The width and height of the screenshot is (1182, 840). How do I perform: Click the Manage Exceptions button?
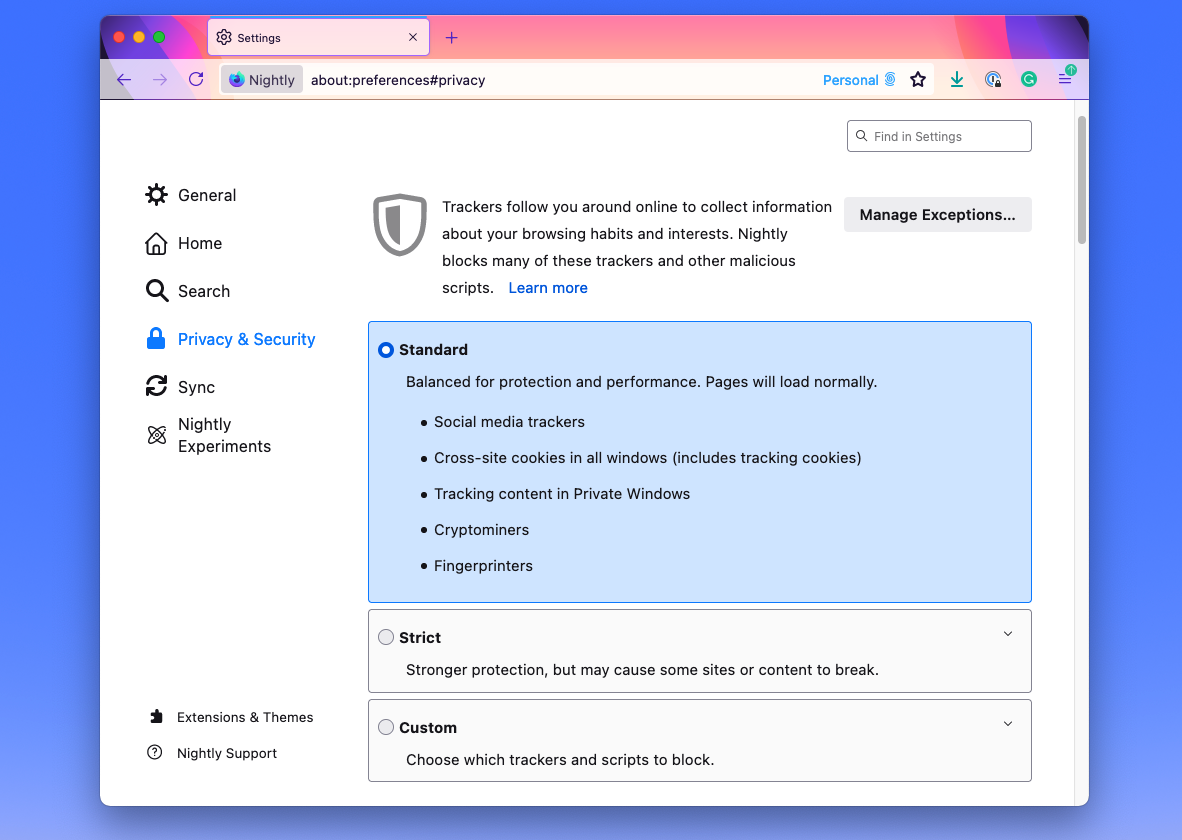point(937,214)
